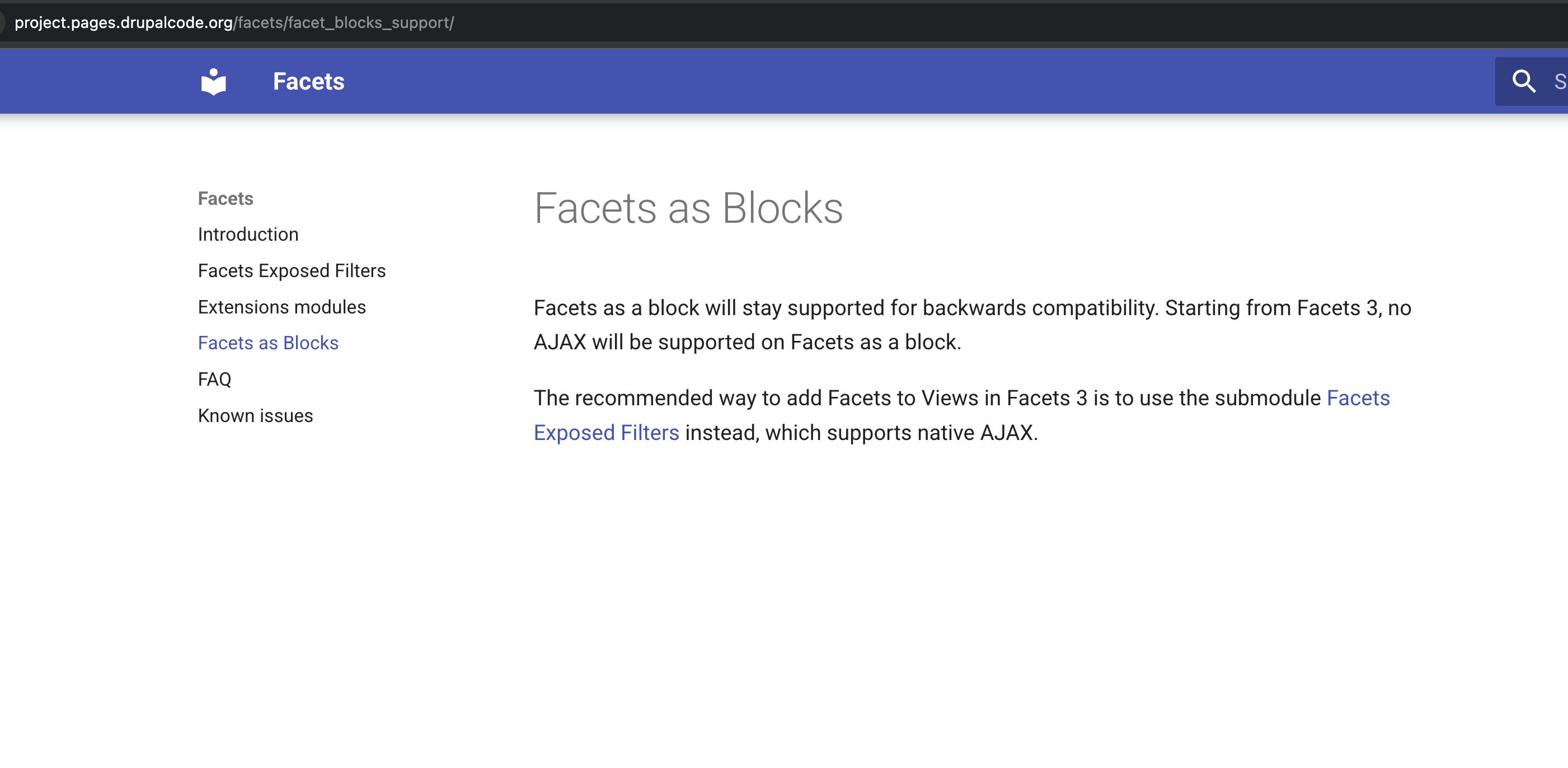Click the Facets as Blocks sidebar link

pyautogui.click(x=268, y=342)
